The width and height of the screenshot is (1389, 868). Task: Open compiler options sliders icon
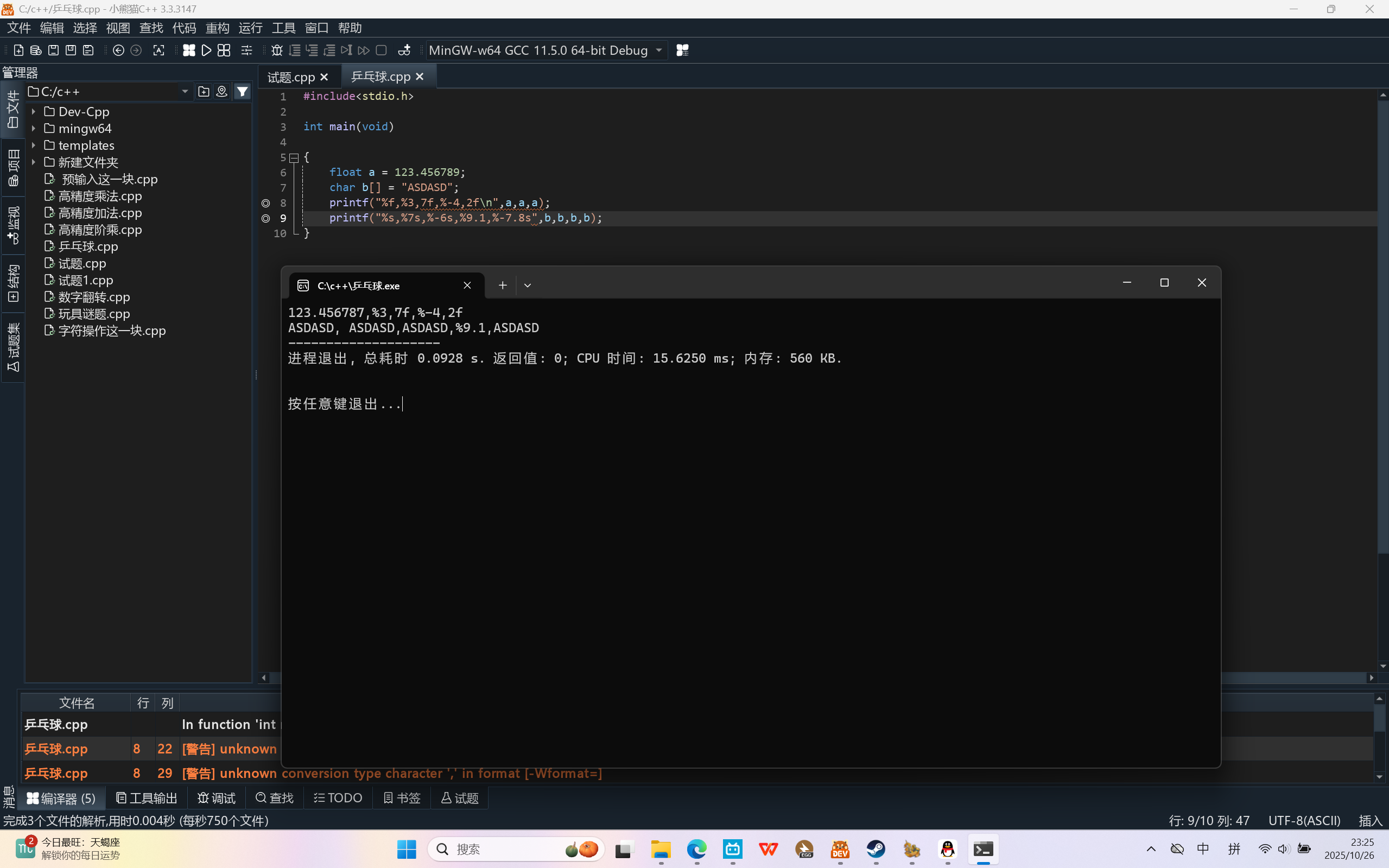(x=246, y=50)
